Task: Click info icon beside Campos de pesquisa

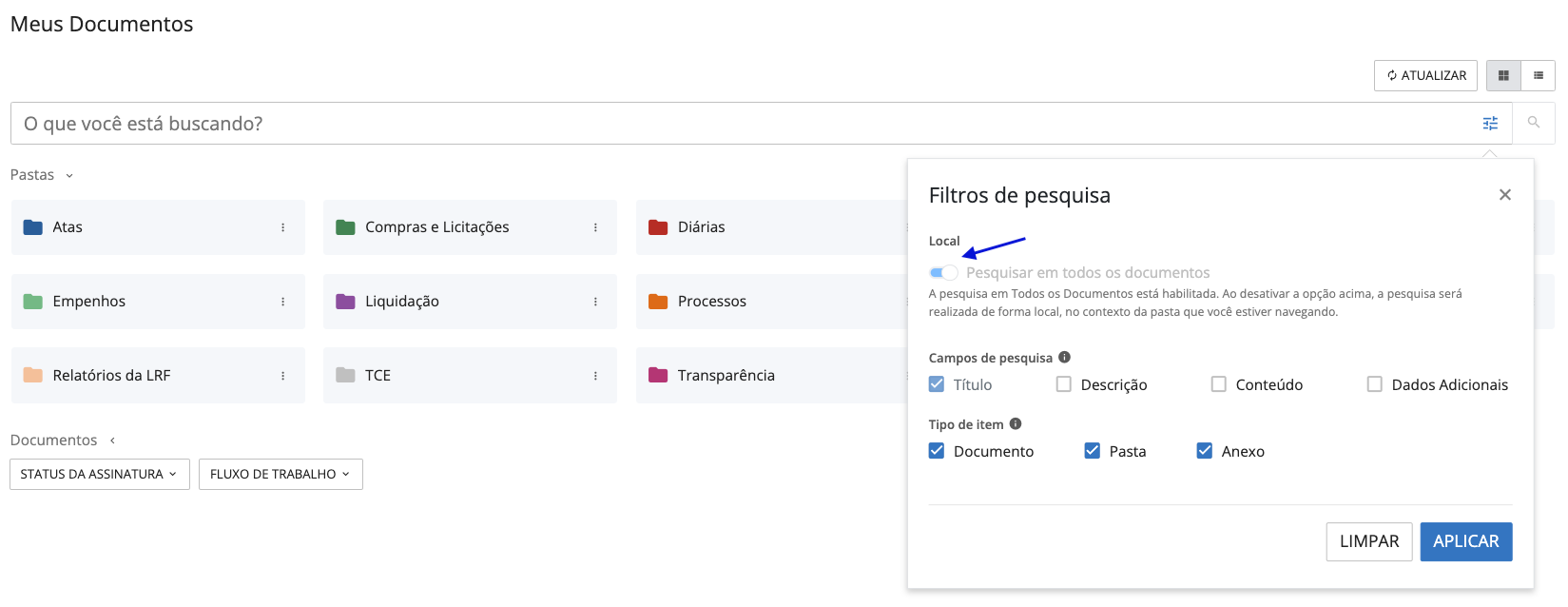Action: 1064,358
